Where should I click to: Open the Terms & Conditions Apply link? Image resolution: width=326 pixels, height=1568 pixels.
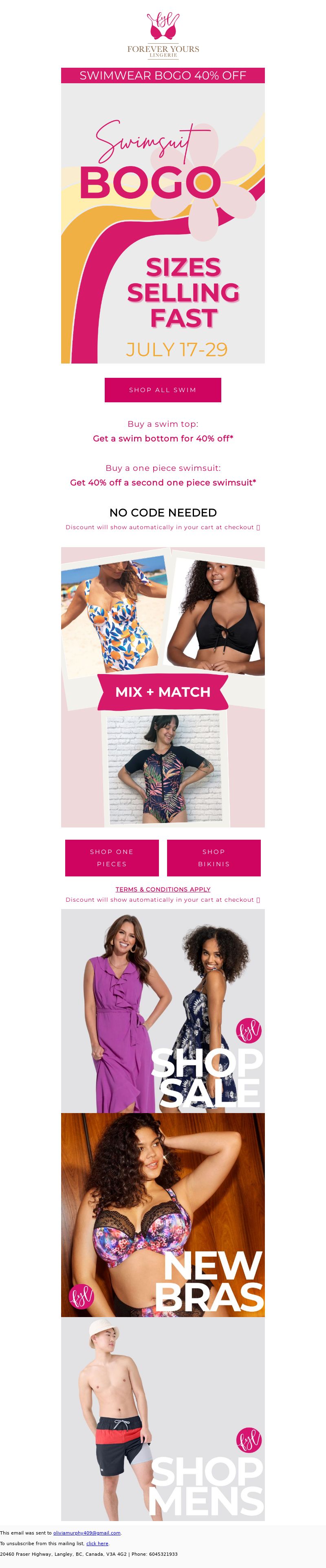[x=163, y=889]
